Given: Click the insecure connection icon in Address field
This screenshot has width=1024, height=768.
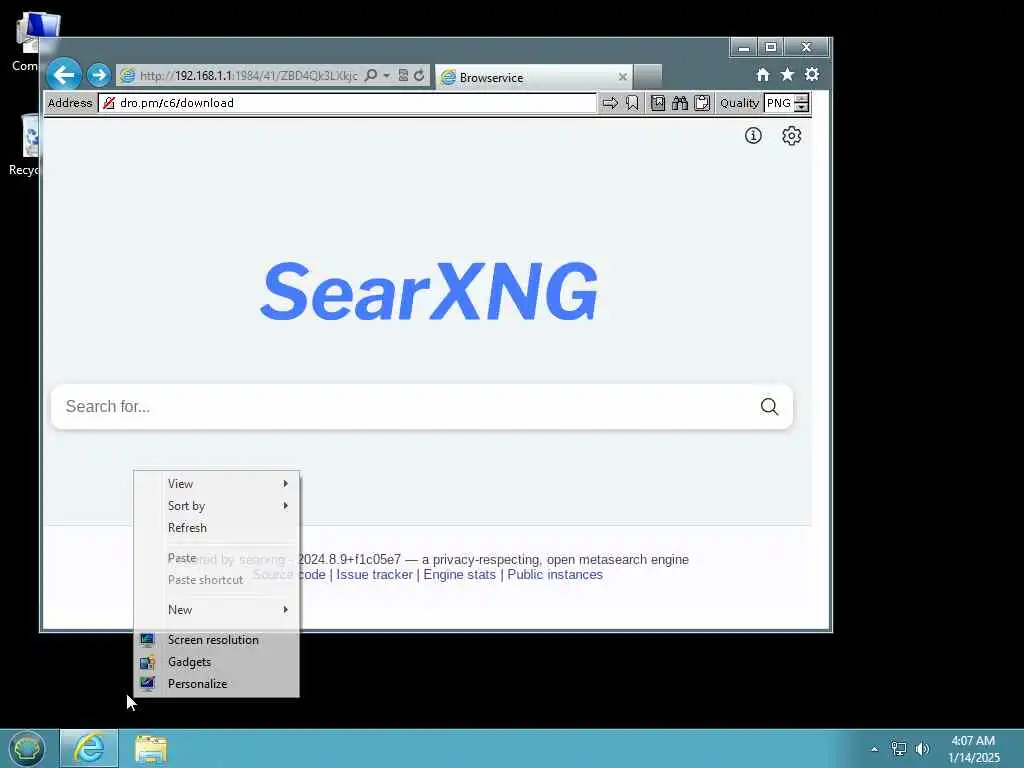Looking at the screenshot, I should (x=109, y=103).
